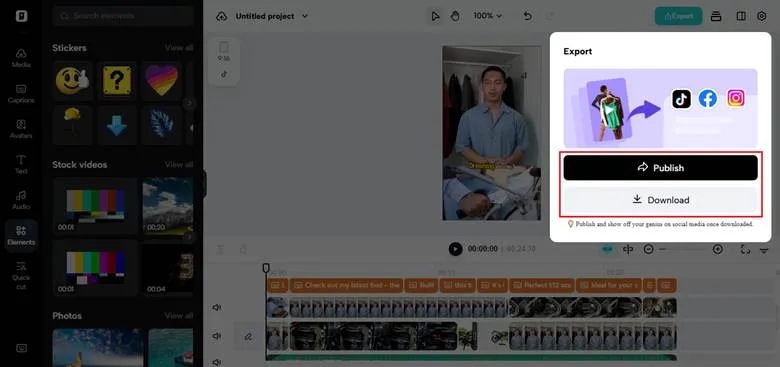Click the split clip icon in timeline toolbar
This screenshot has height=367, width=780.
point(628,249)
